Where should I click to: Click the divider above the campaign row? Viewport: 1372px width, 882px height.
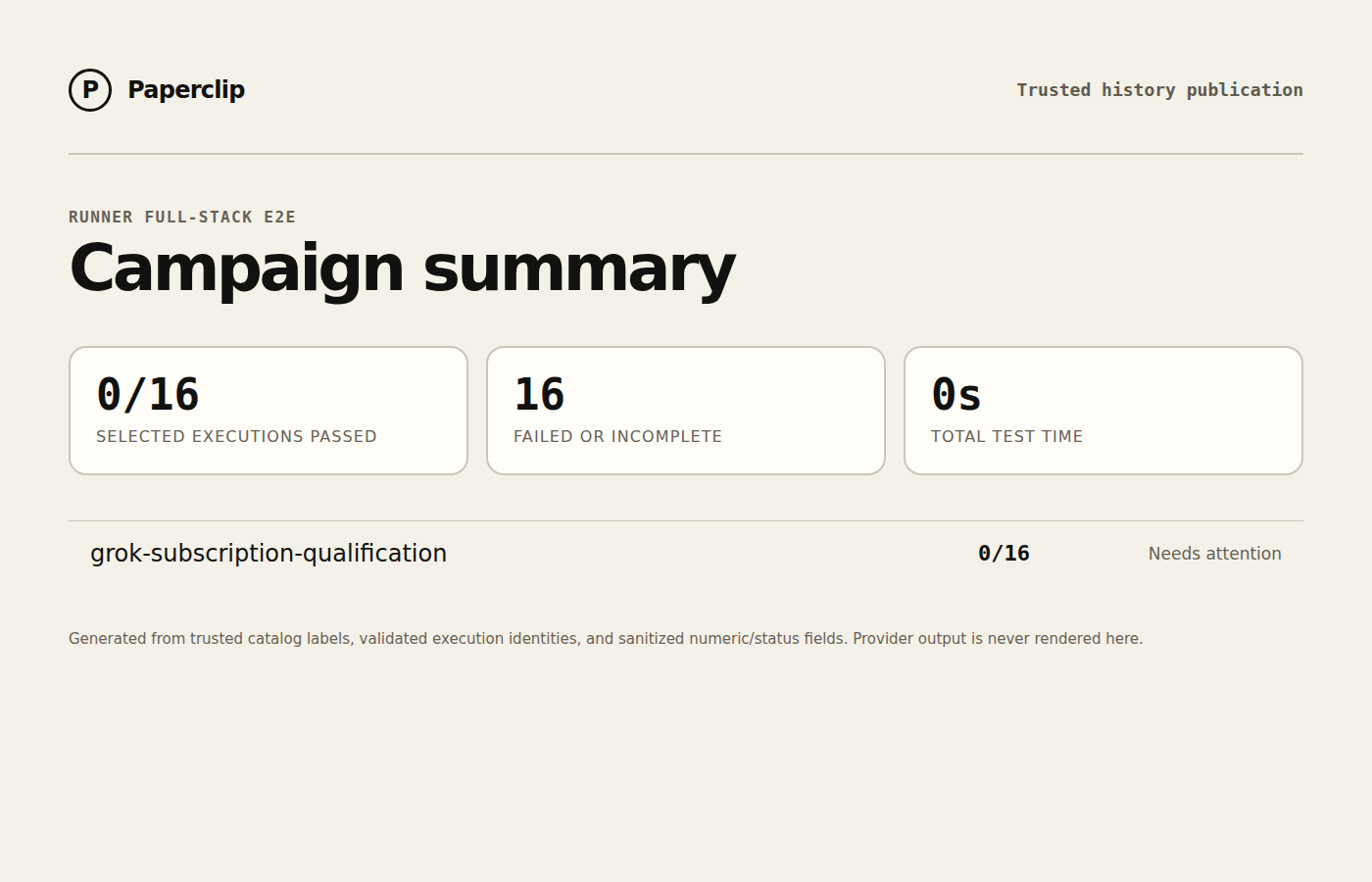pos(686,521)
